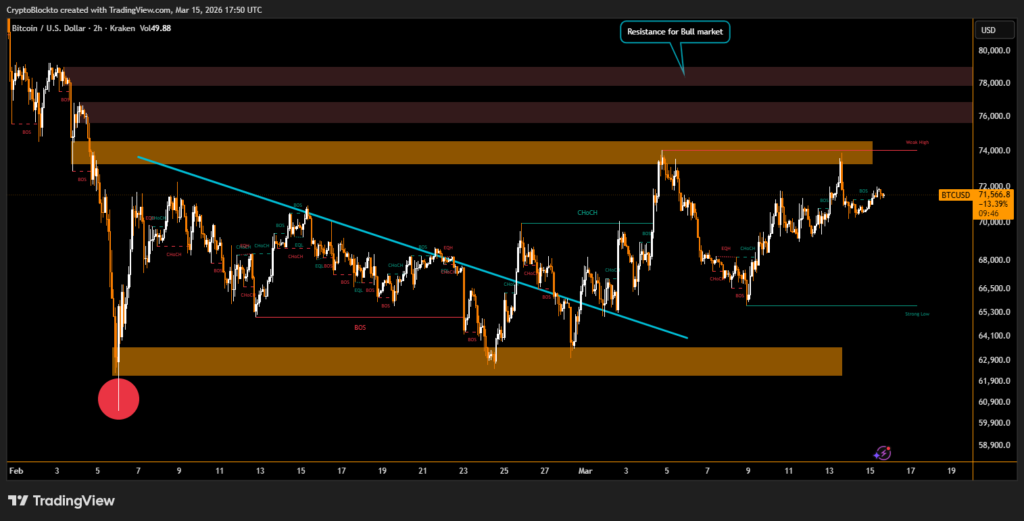This screenshot has width=1024, height=521.
Task: Click the purple lightning event icon
Action: [x=883, y=453]
